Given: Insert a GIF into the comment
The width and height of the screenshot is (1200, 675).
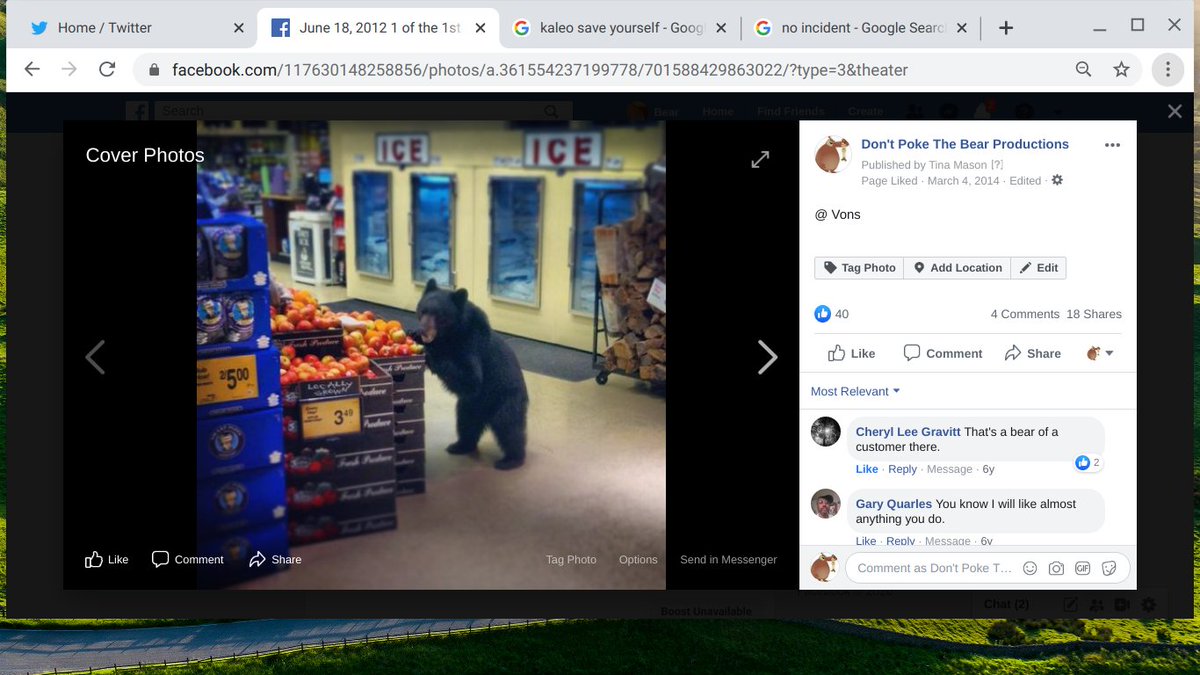Looking at the screenshot, I should (x=1082, y=568).
